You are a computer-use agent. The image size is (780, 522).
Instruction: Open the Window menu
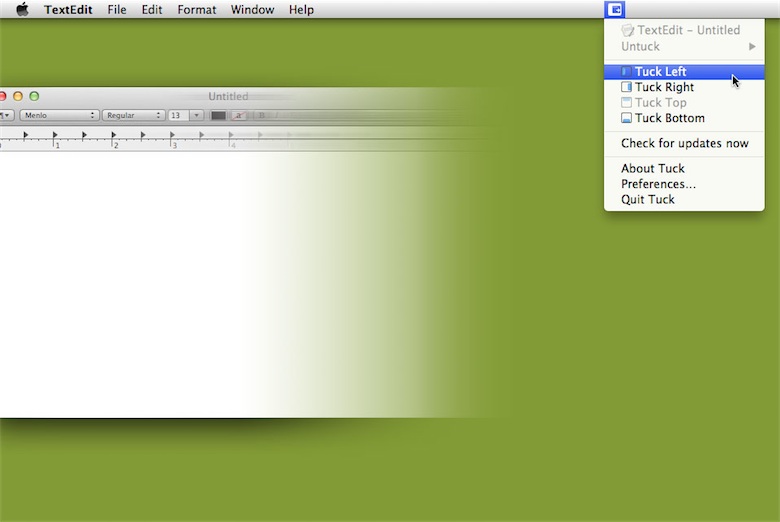[252, 9]
